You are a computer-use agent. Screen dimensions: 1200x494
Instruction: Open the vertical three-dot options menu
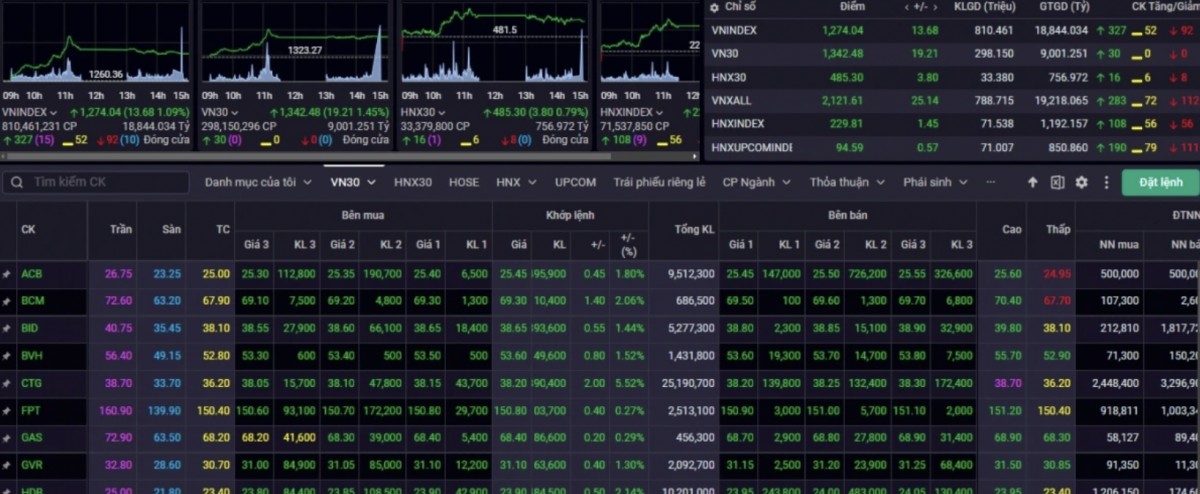tap(1106, 183)
